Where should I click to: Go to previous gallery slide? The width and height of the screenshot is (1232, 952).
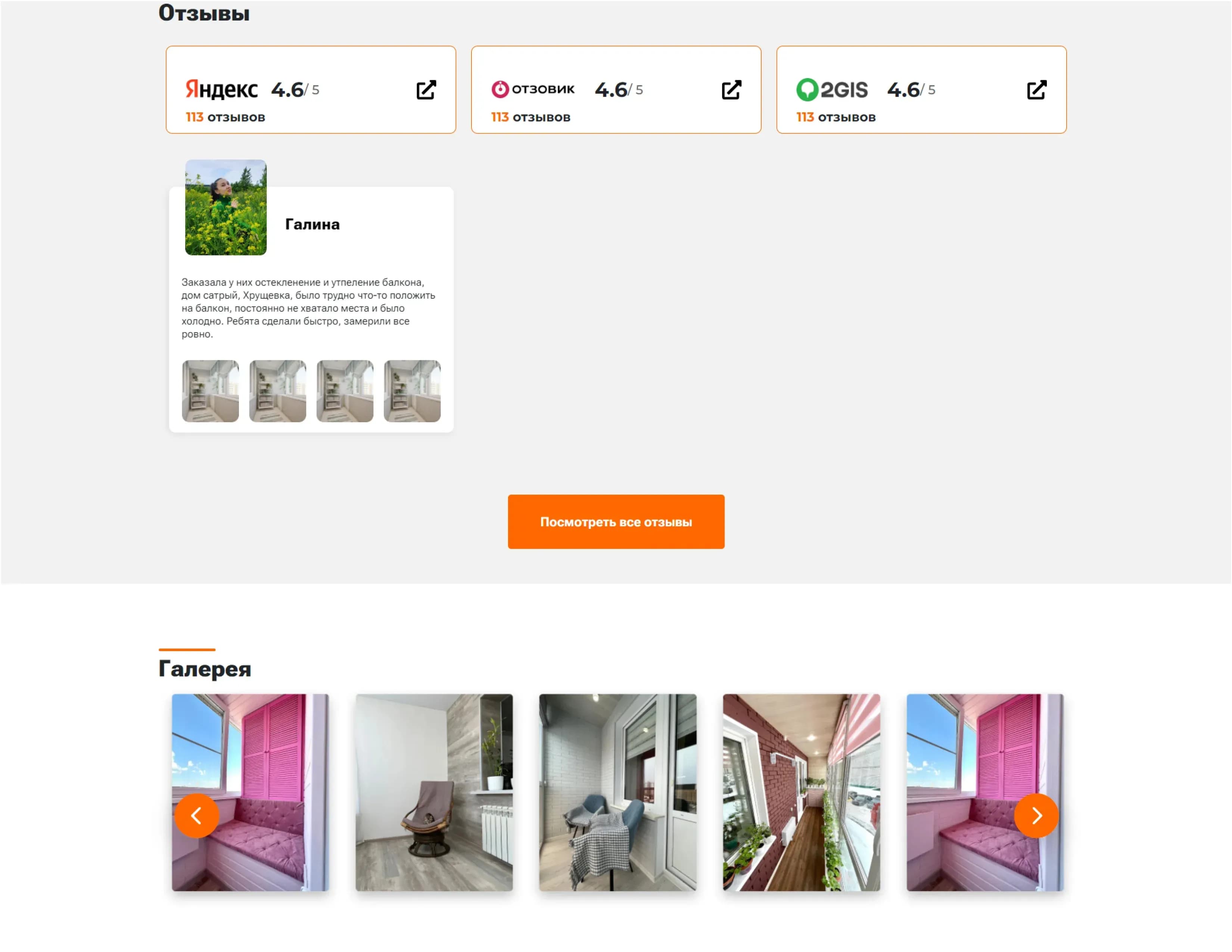(196, 815)
